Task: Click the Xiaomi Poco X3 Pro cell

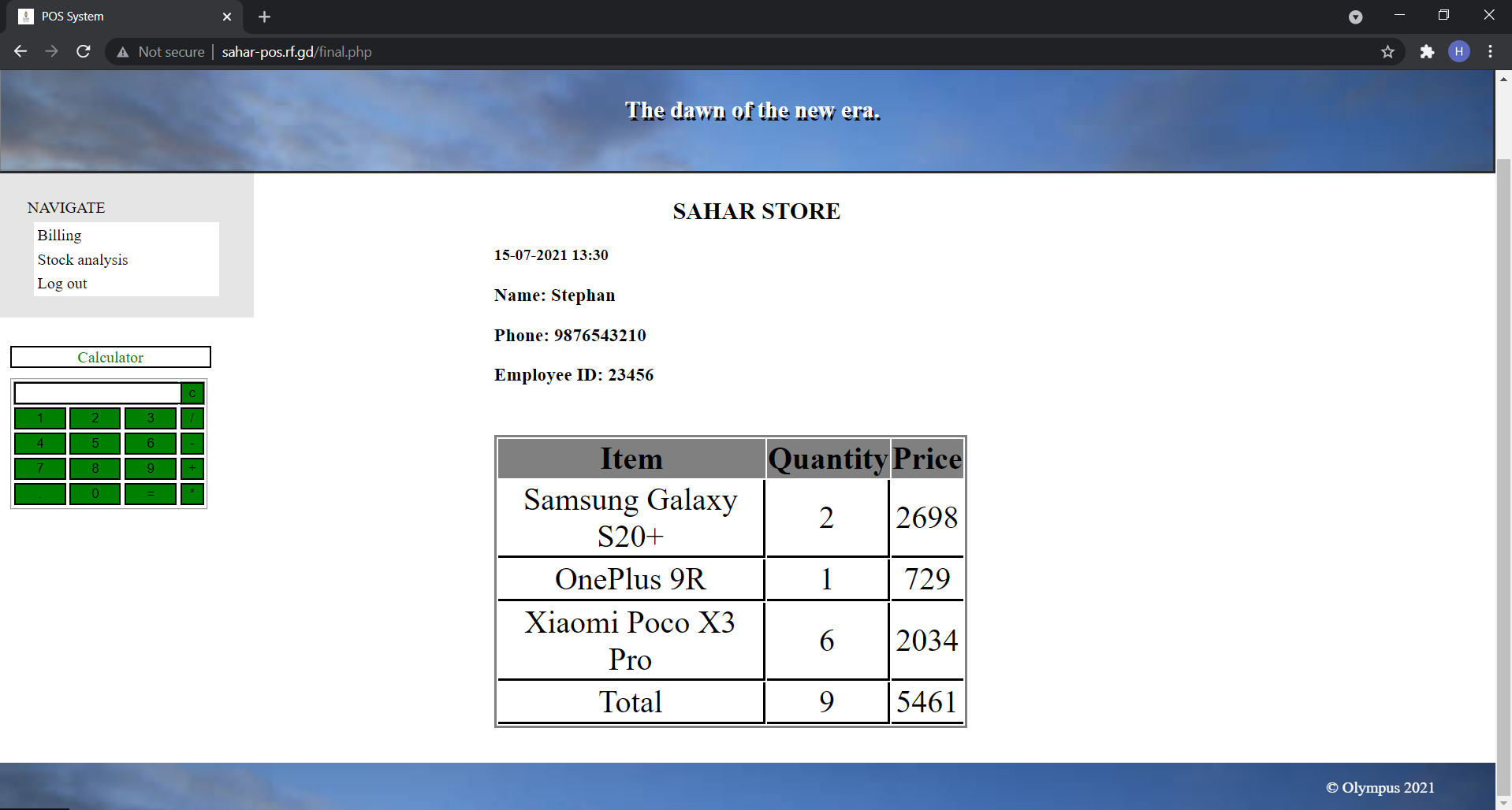Action: [x=631, y=641]
